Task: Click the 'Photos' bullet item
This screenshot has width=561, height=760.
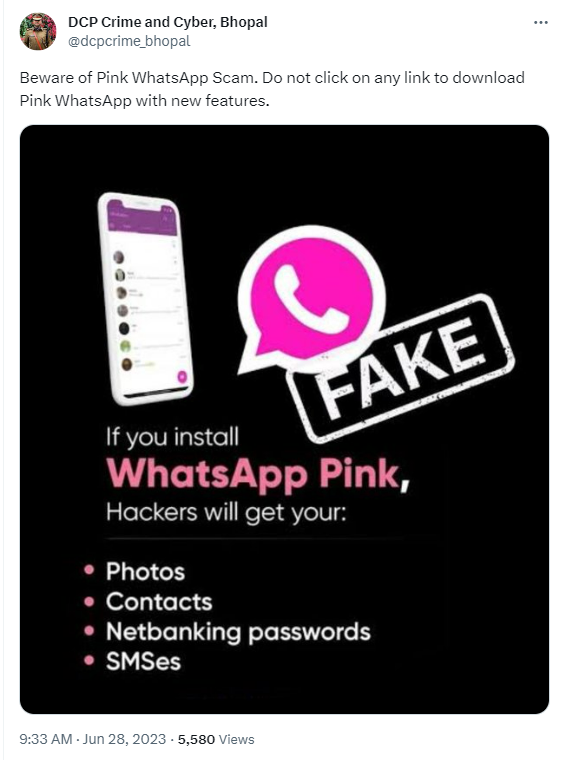Action: [145, 571]
